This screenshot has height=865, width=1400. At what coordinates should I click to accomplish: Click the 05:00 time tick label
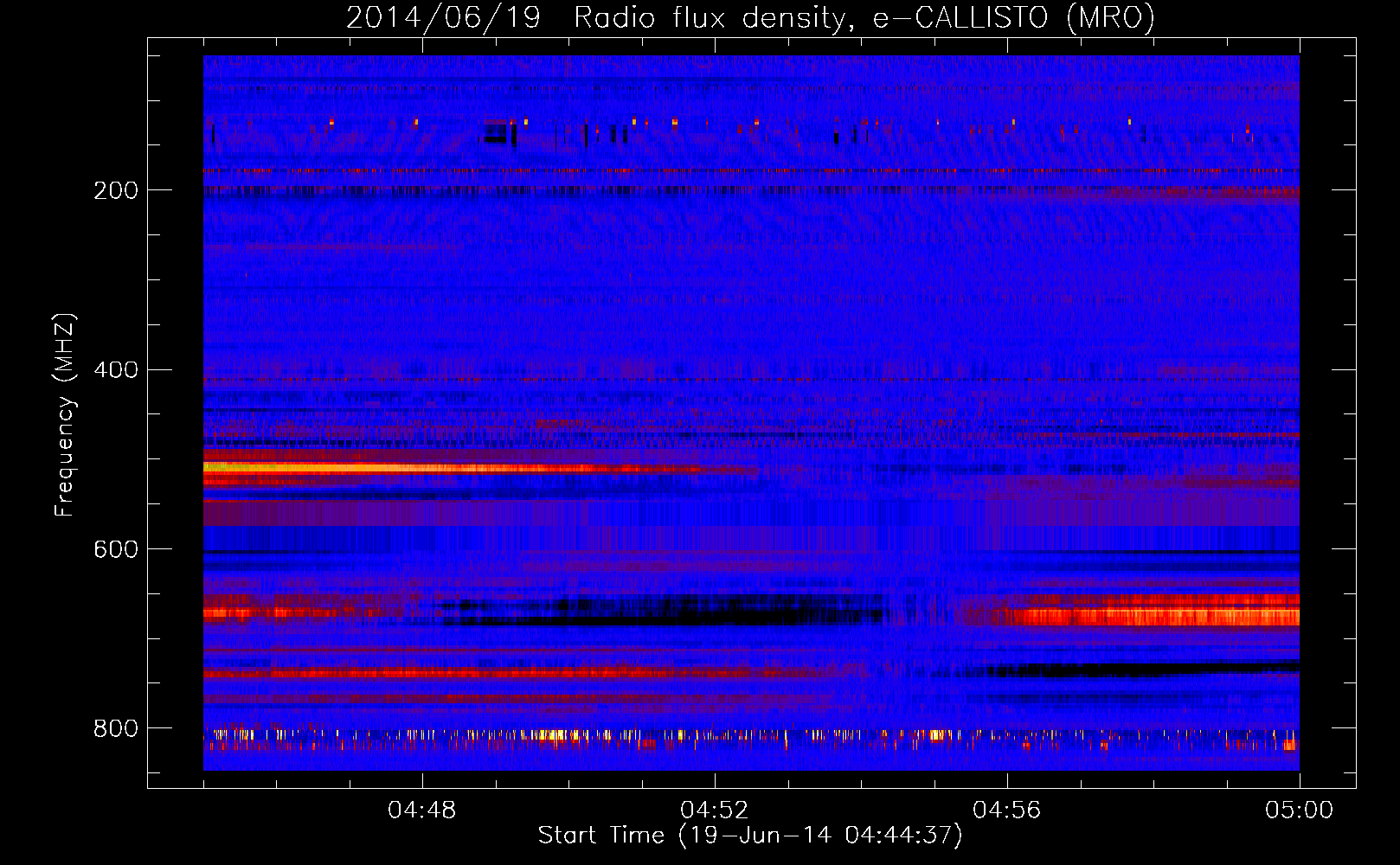[1299, 811]
